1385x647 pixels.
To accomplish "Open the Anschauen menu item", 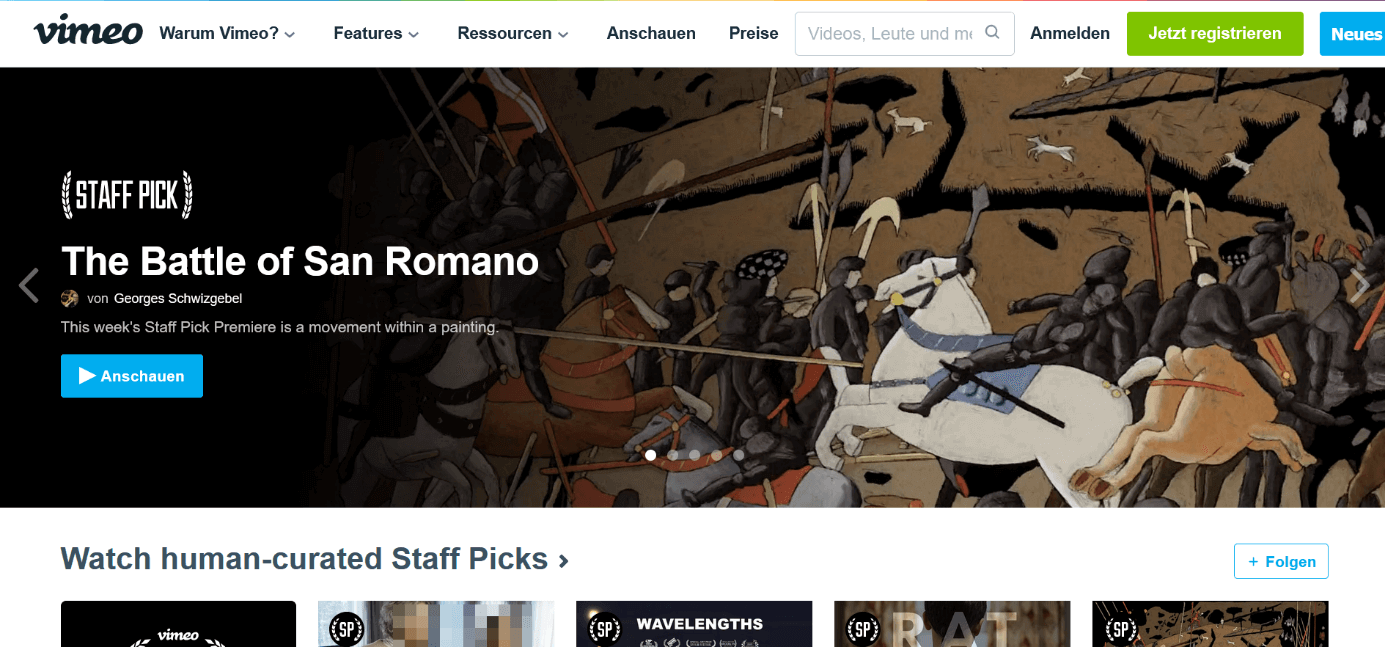I will pos(651,33).
